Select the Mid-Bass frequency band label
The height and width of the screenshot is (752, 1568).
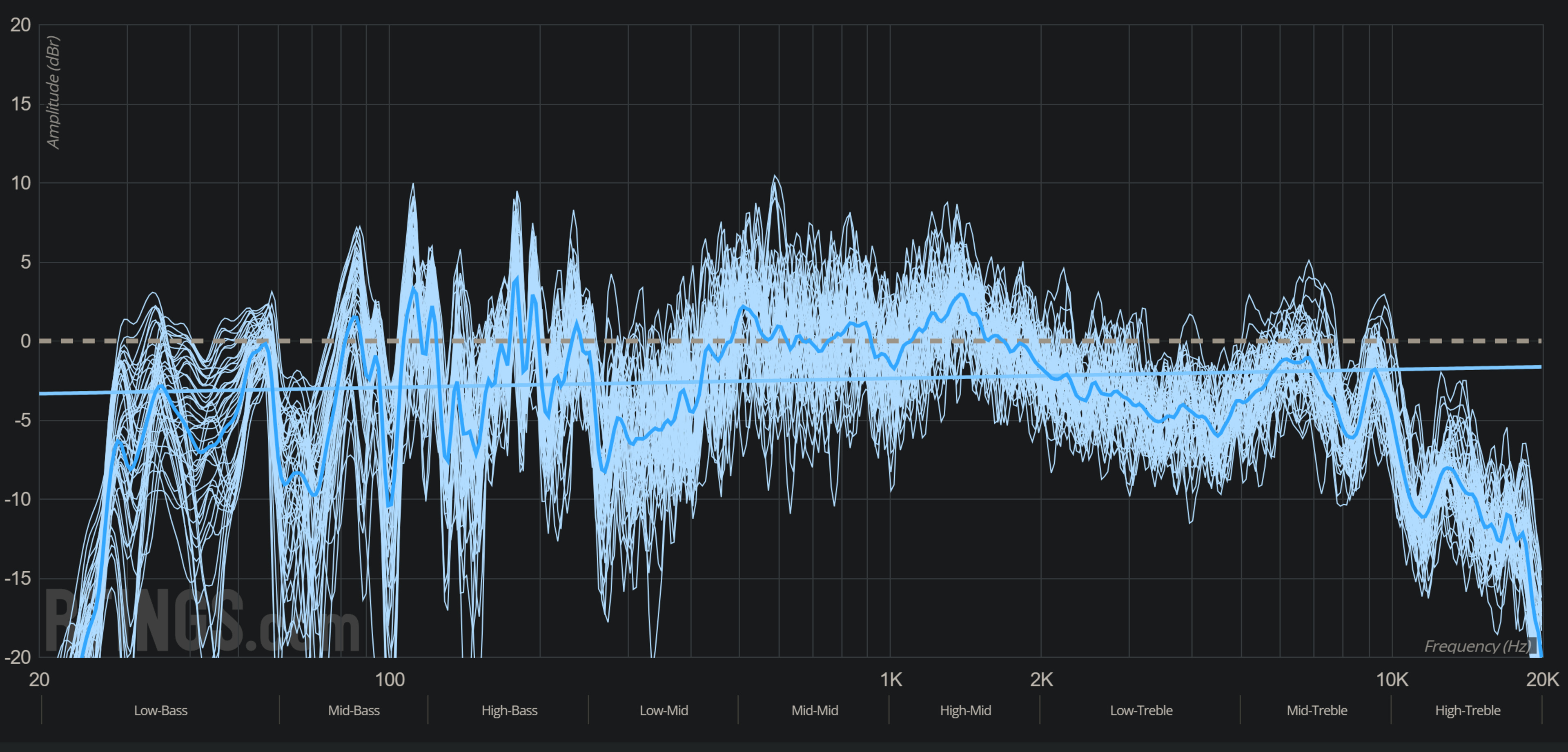pos(354,710)
